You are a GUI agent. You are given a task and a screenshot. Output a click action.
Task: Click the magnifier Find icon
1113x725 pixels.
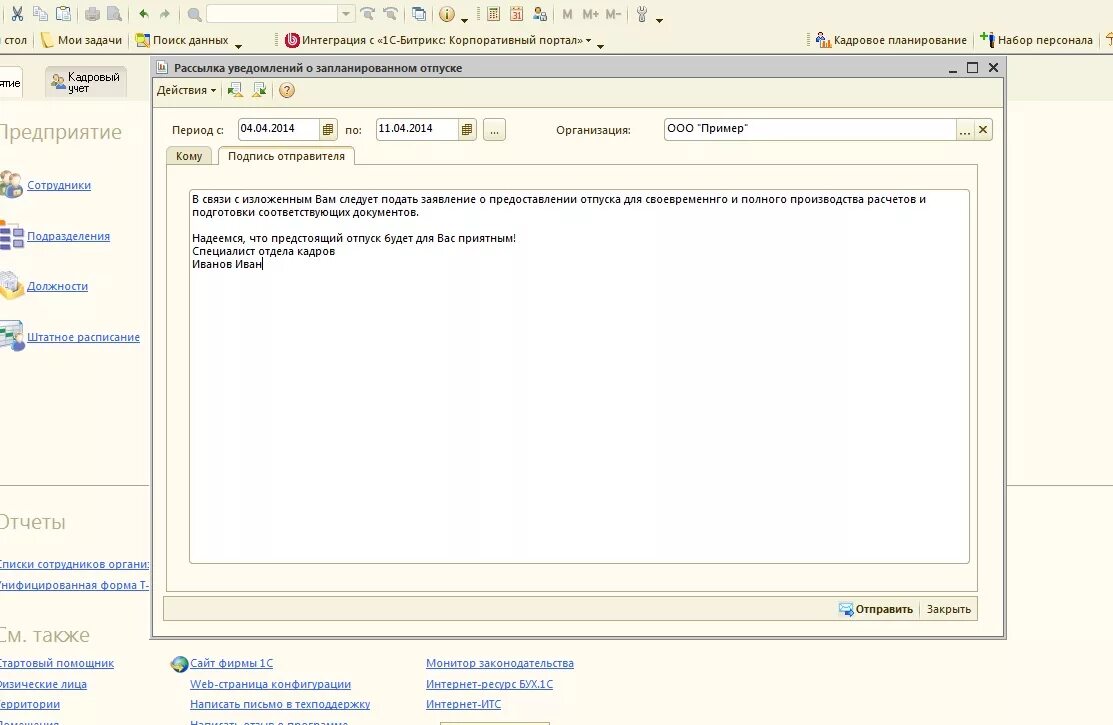[x=194, y=13]
